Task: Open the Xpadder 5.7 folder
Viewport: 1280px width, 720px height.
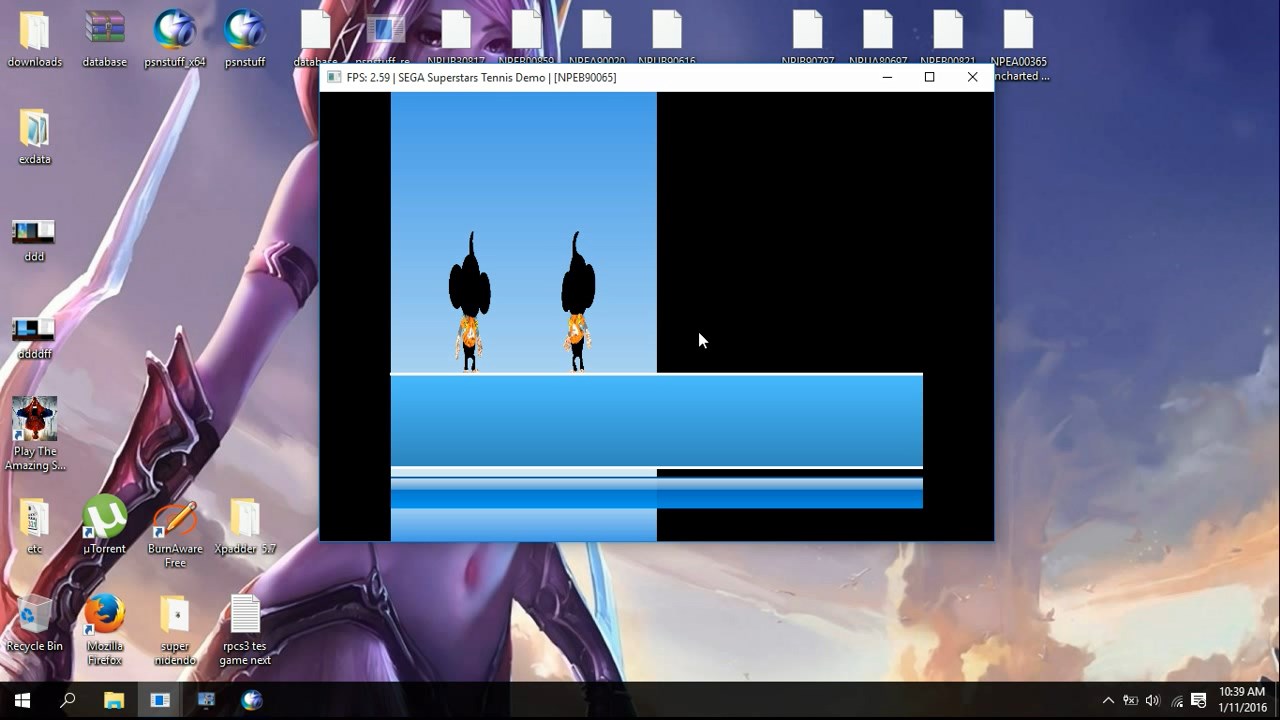Action: coord(244,518)
